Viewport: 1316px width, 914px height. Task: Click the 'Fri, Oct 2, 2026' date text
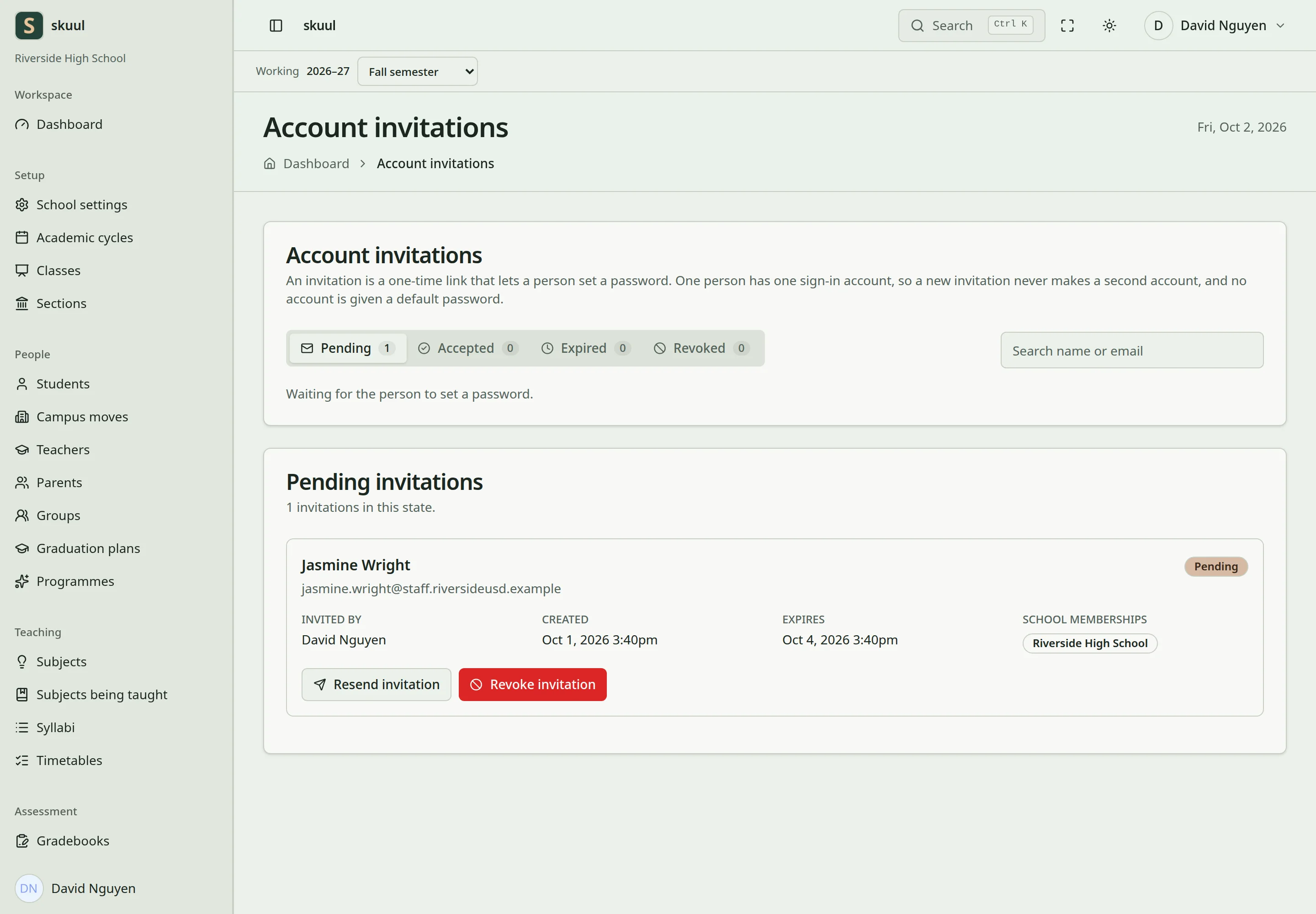point(1242,127)
